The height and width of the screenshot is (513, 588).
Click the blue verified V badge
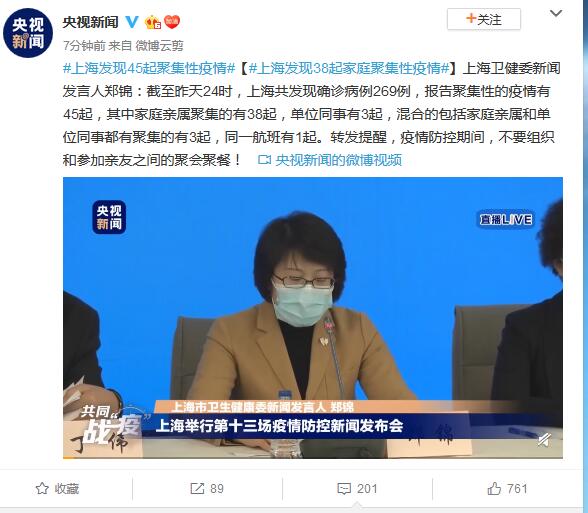click(132, 22)
